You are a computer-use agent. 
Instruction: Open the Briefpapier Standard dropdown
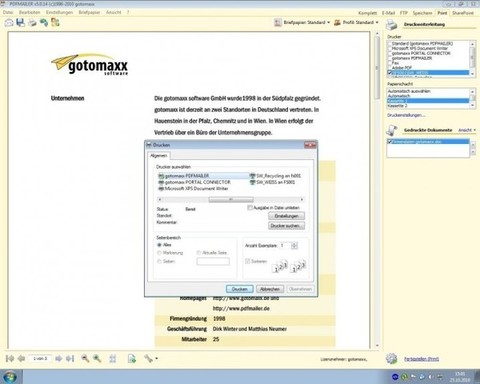302,22
